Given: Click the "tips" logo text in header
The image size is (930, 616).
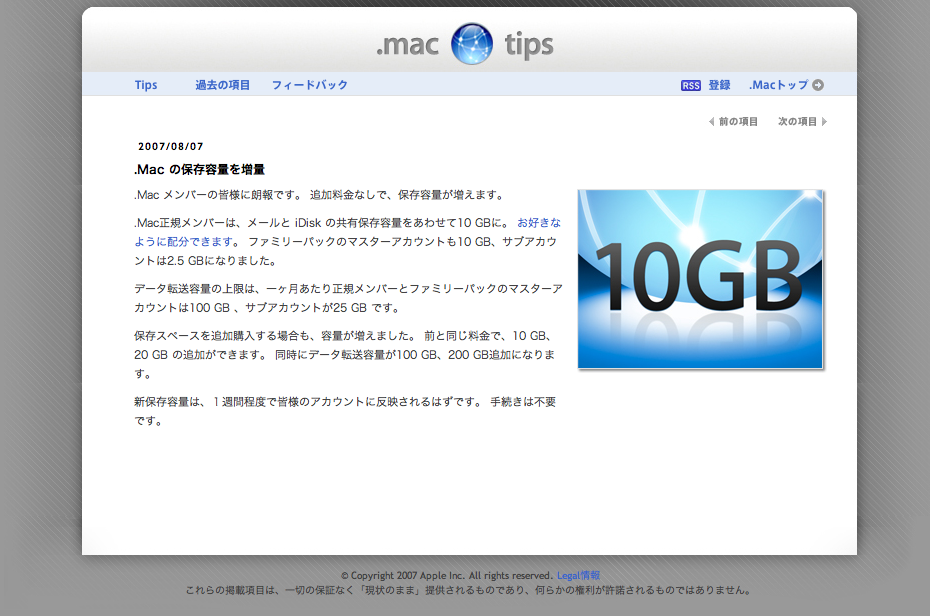Looking at the screenshot, I should pyautogui.click(x=528, y=45).
